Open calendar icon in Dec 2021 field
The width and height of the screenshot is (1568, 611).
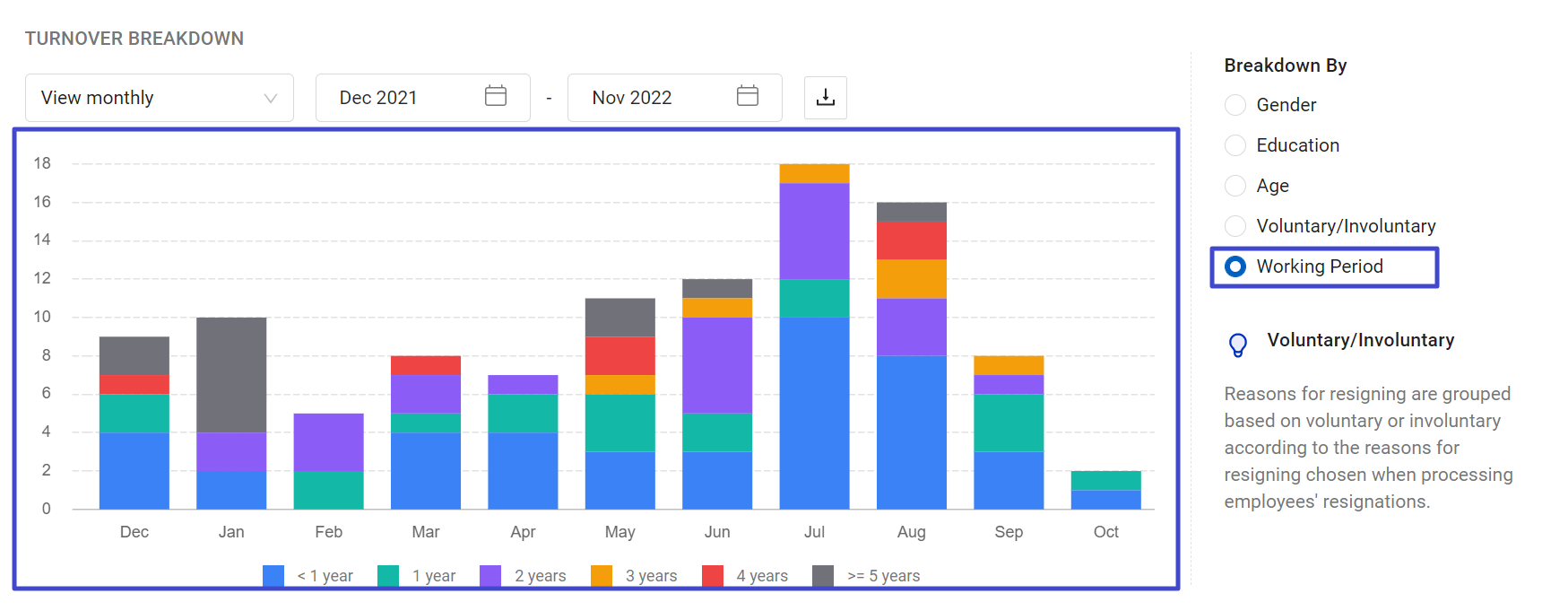point(496,96)
